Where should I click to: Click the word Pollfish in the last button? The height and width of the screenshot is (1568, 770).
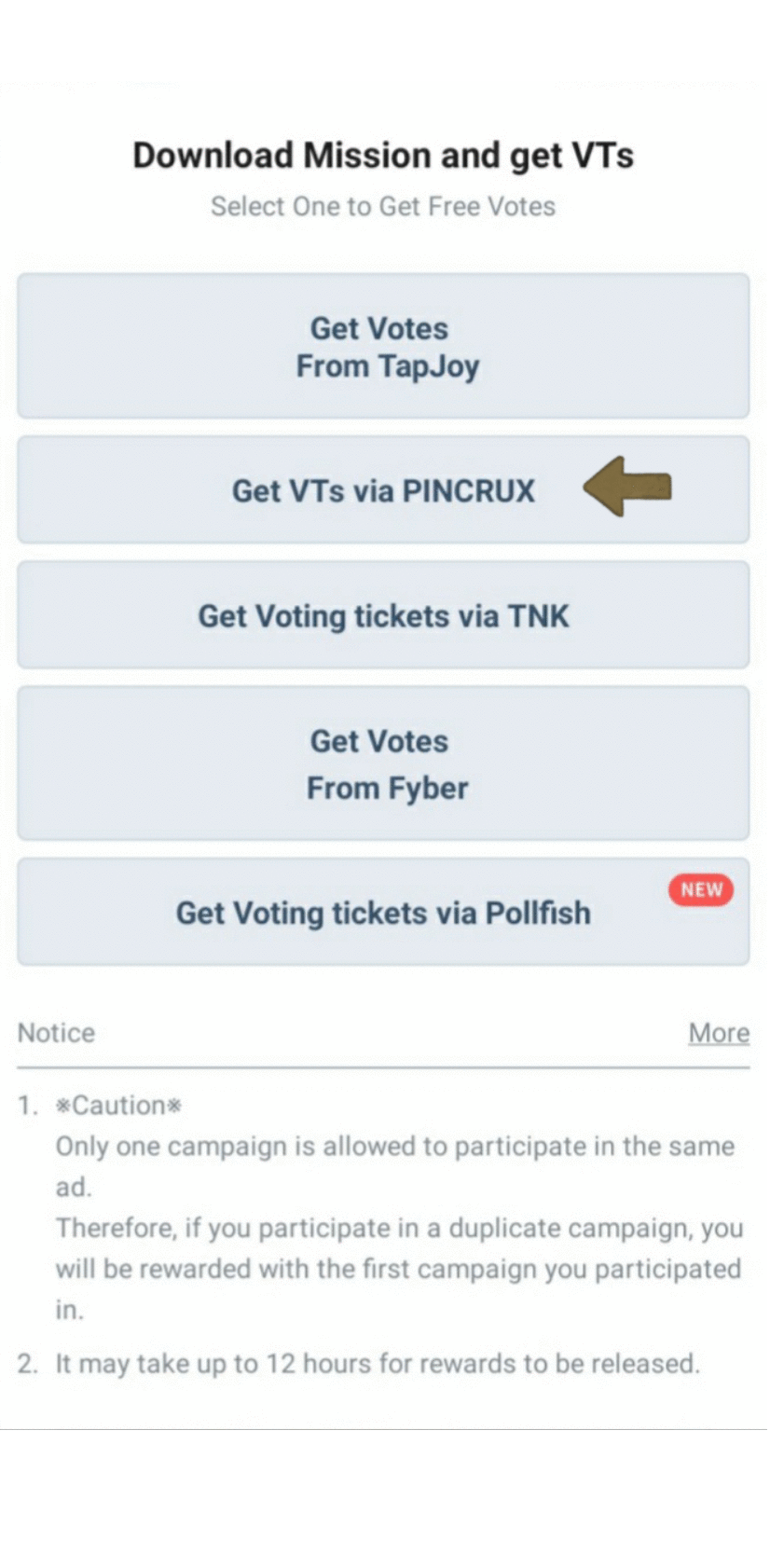(538, 913)
